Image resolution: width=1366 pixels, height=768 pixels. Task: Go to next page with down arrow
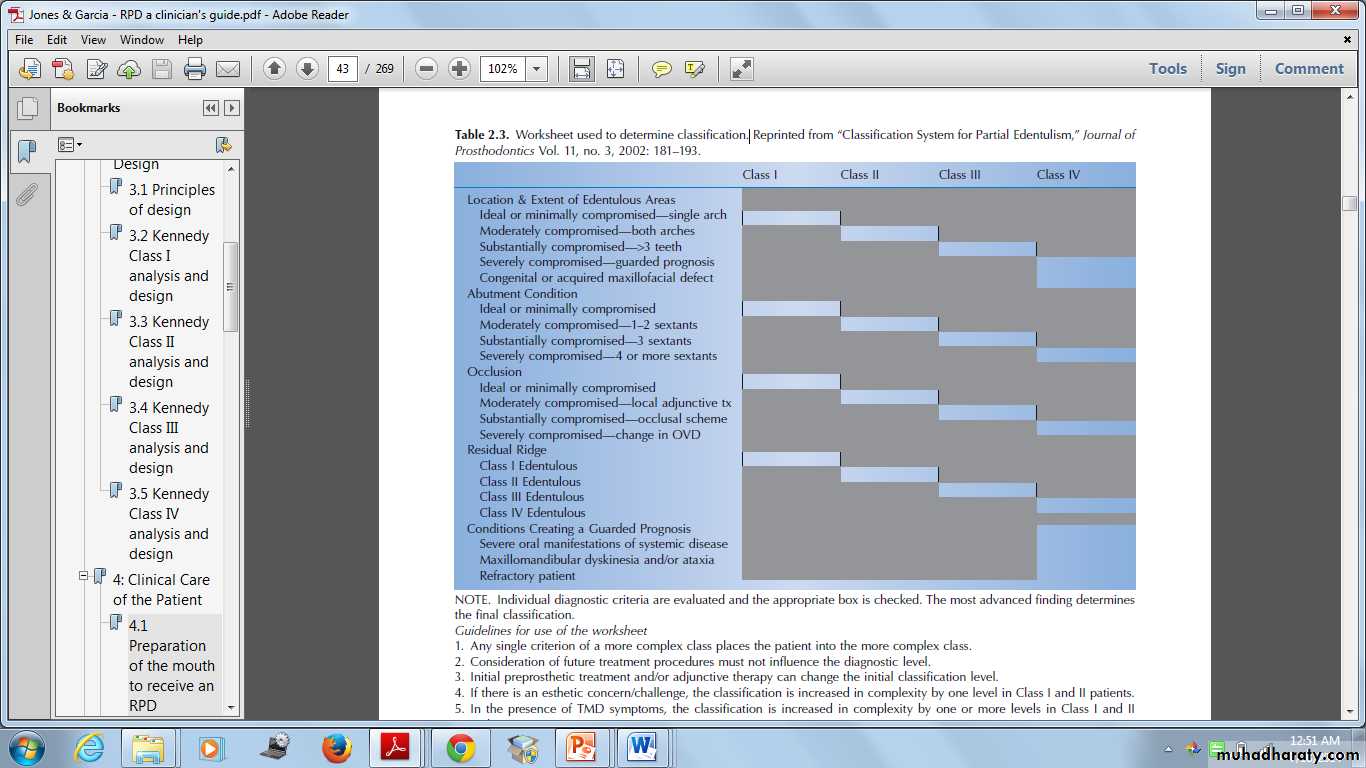[307, 69]
